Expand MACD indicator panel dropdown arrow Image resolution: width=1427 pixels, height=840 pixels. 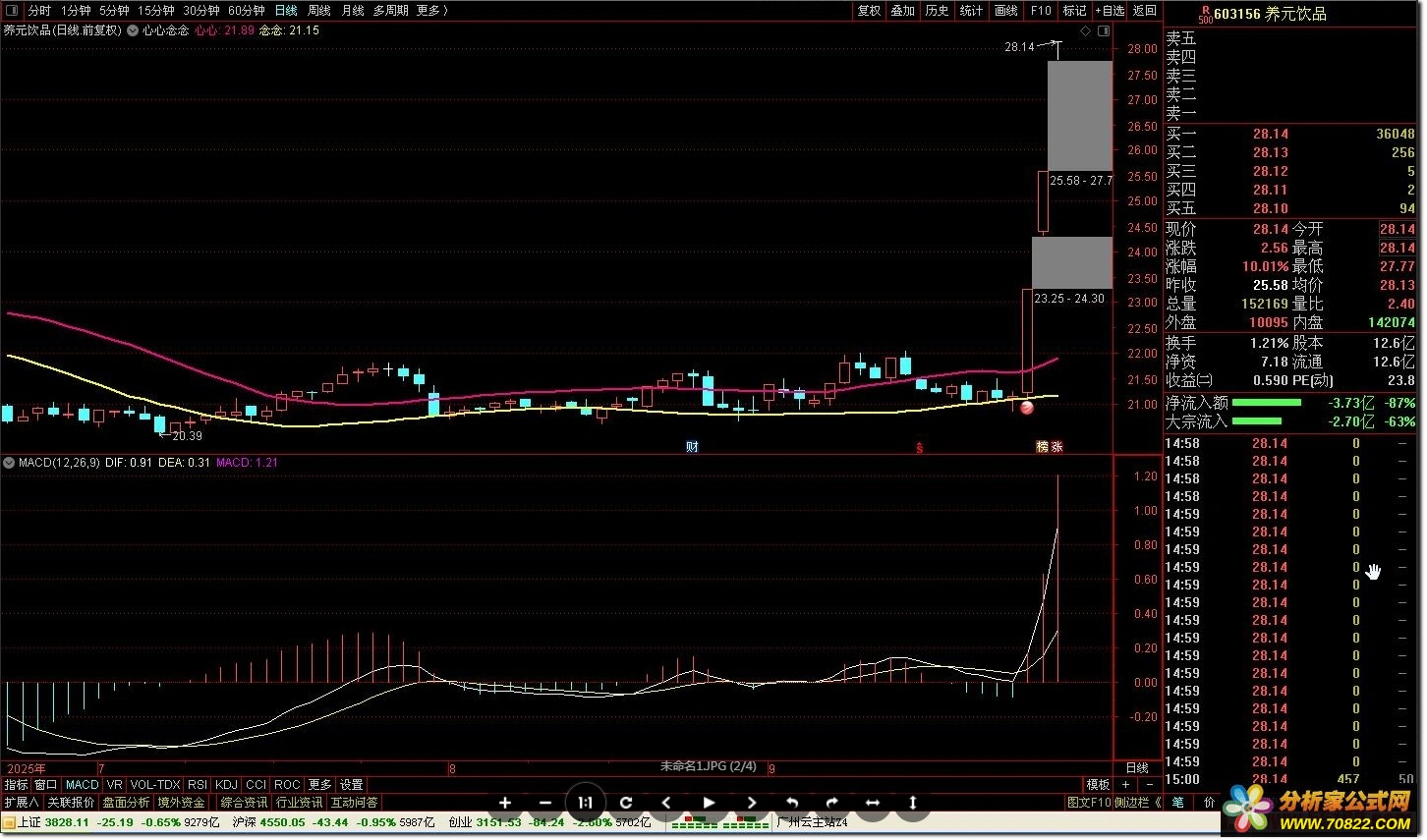10,463
